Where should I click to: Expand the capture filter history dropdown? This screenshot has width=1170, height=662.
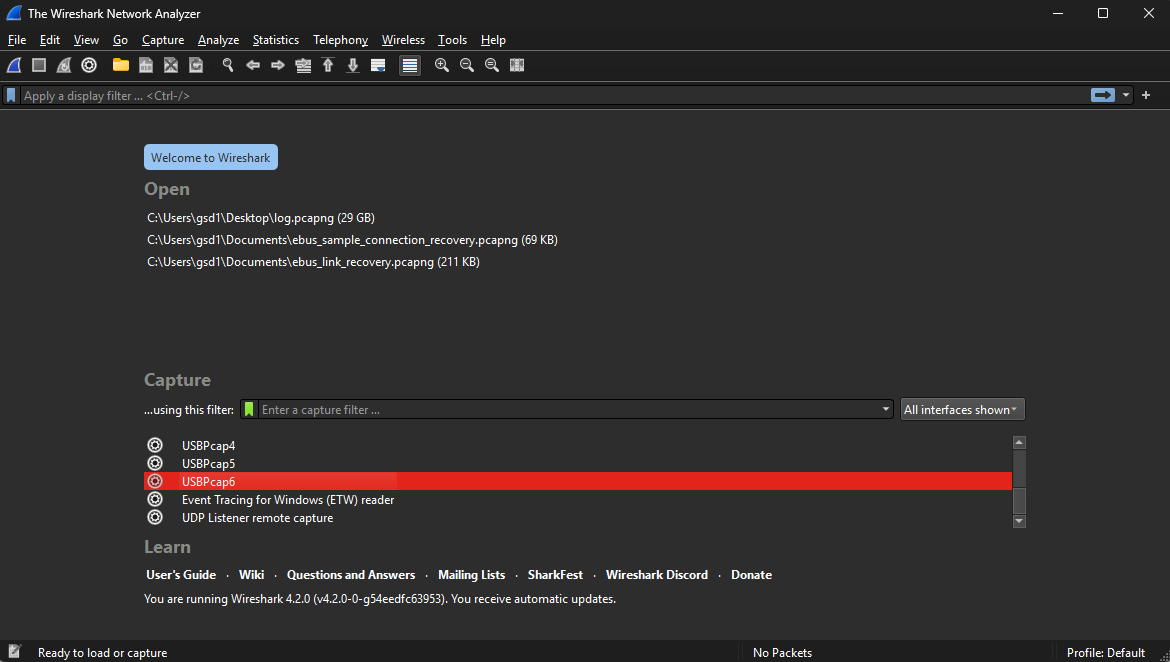coord(886,410)
